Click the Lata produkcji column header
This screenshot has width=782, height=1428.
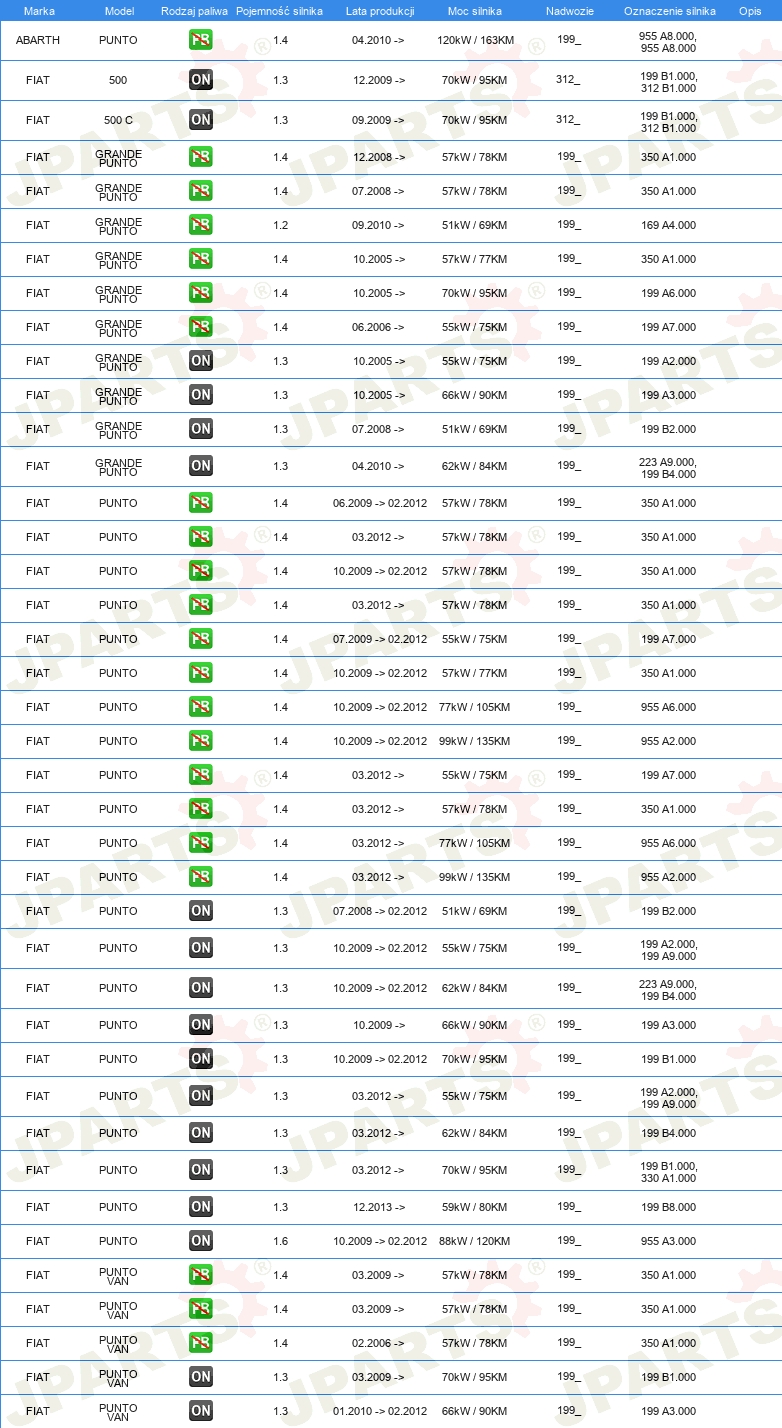pos(379,10)
